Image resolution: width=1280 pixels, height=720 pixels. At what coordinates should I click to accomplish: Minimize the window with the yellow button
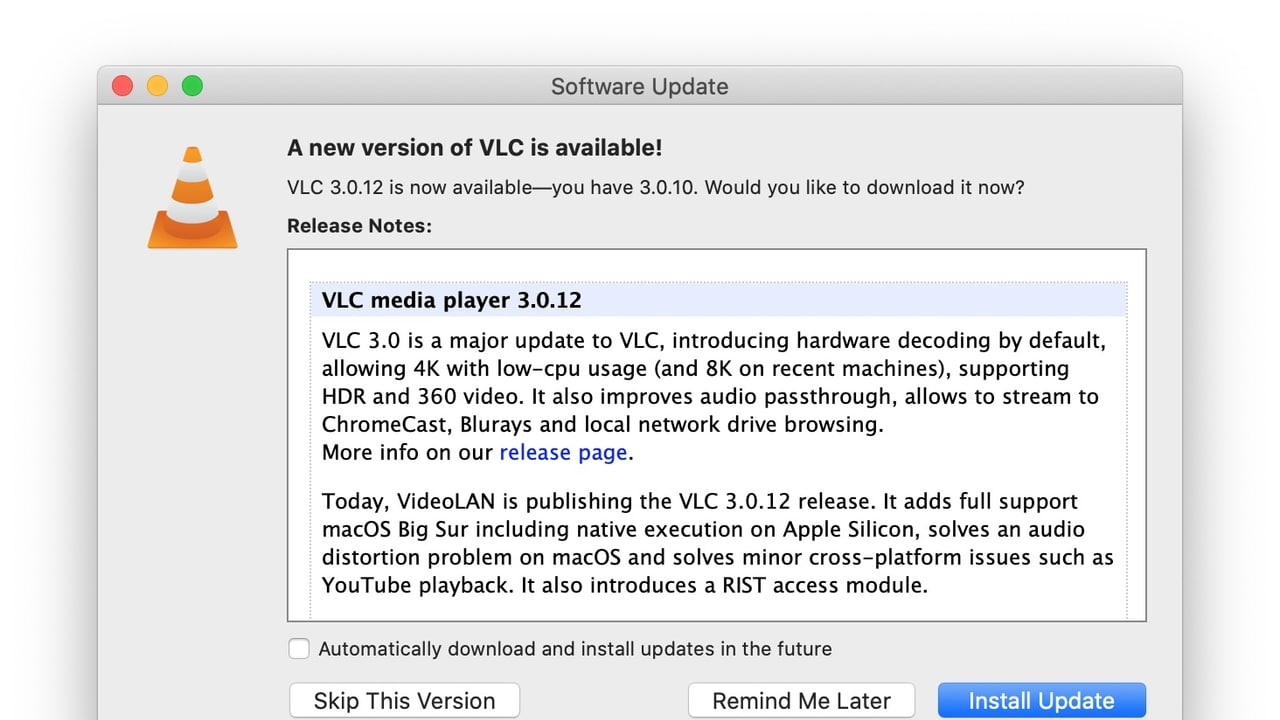click(x=157, y=86)
